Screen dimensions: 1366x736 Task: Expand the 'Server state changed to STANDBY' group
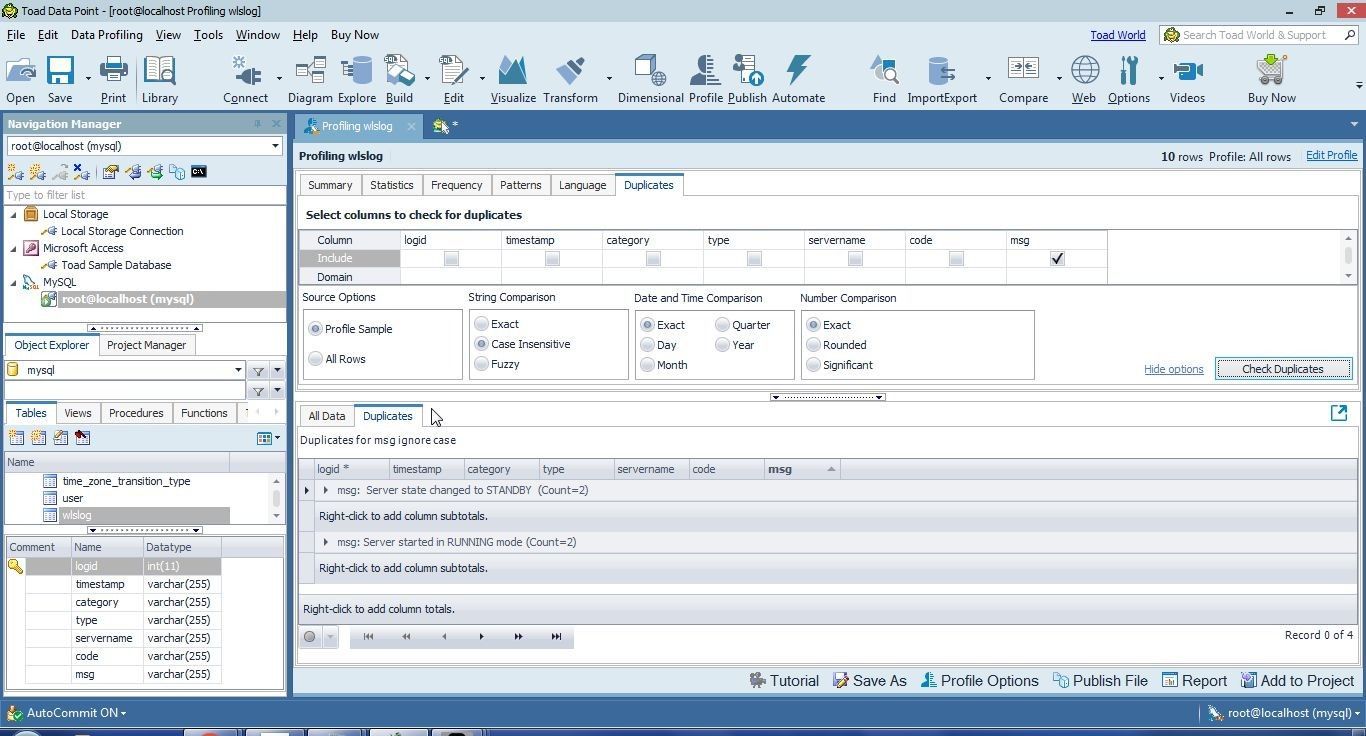pyautogui.click(x=326, y=490)
